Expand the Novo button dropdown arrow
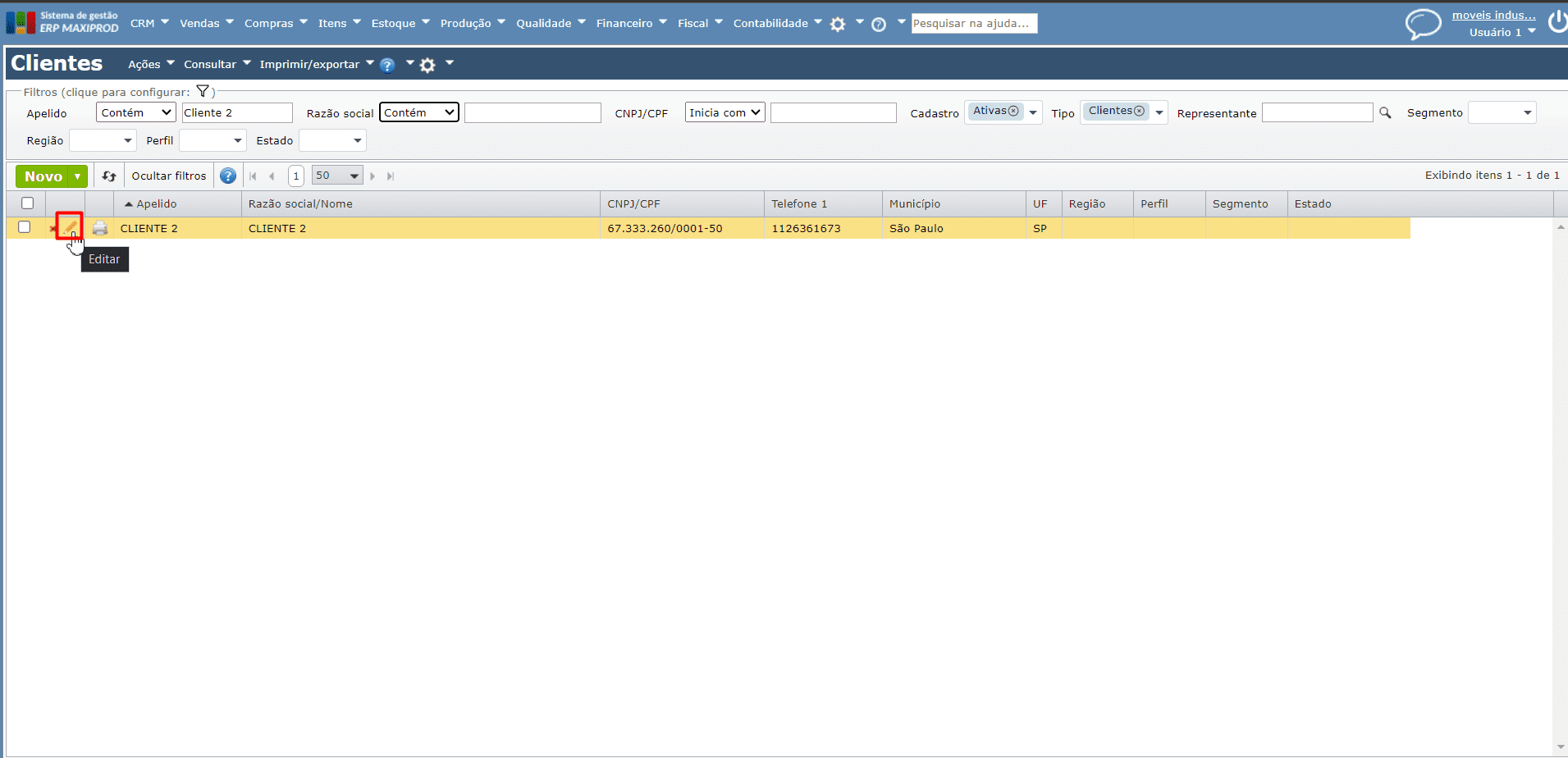Image resolution: width=1568 pixels, height=758 pixels. [78, 176]
